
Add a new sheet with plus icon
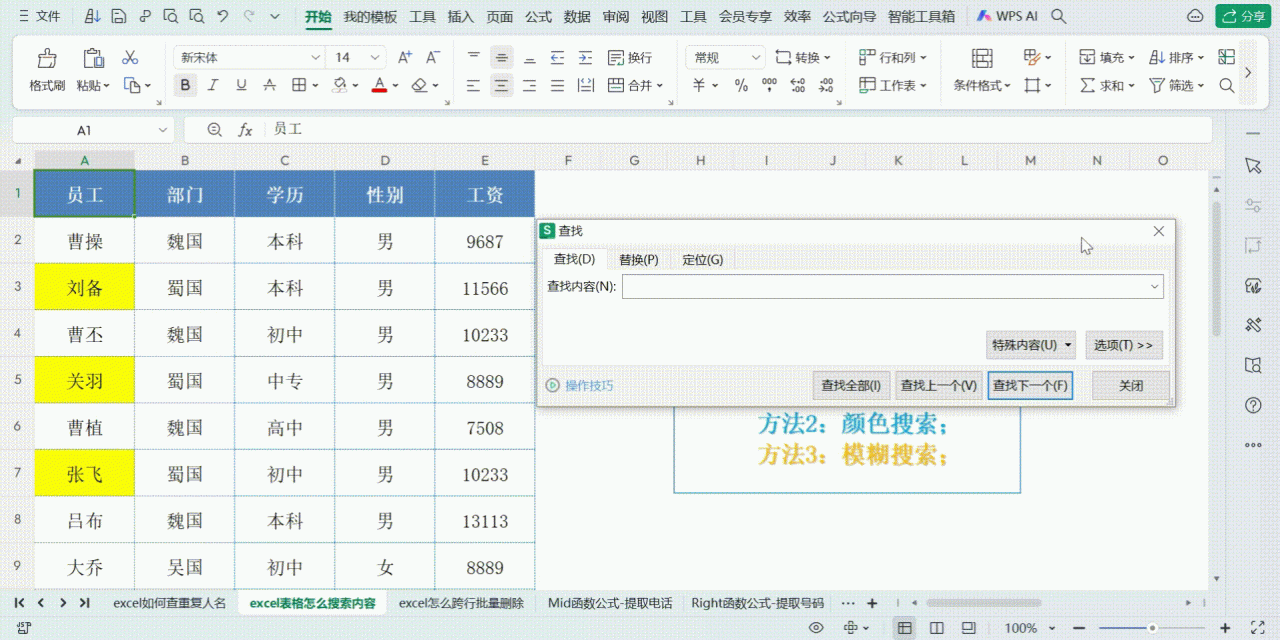(872, 603)
